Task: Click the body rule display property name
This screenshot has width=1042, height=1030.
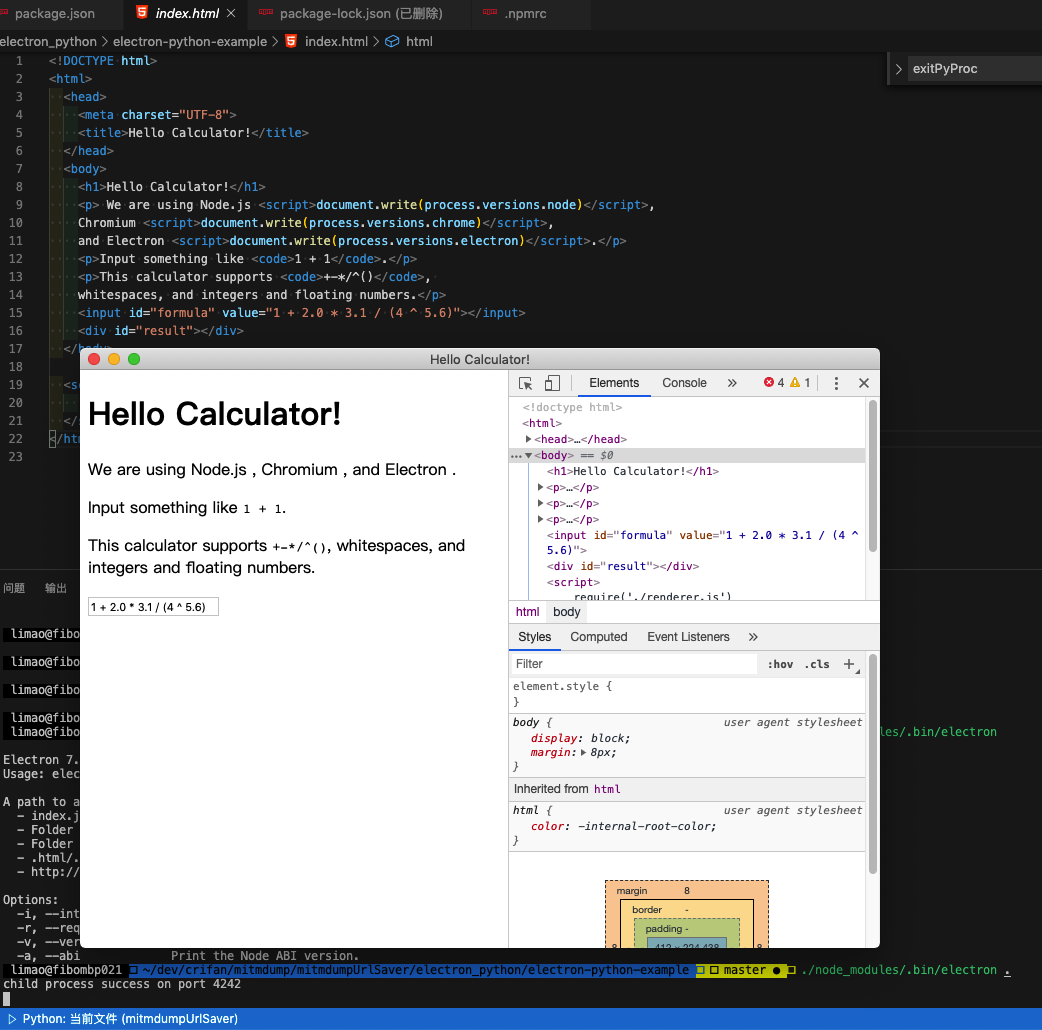Action: click(554, 738)
